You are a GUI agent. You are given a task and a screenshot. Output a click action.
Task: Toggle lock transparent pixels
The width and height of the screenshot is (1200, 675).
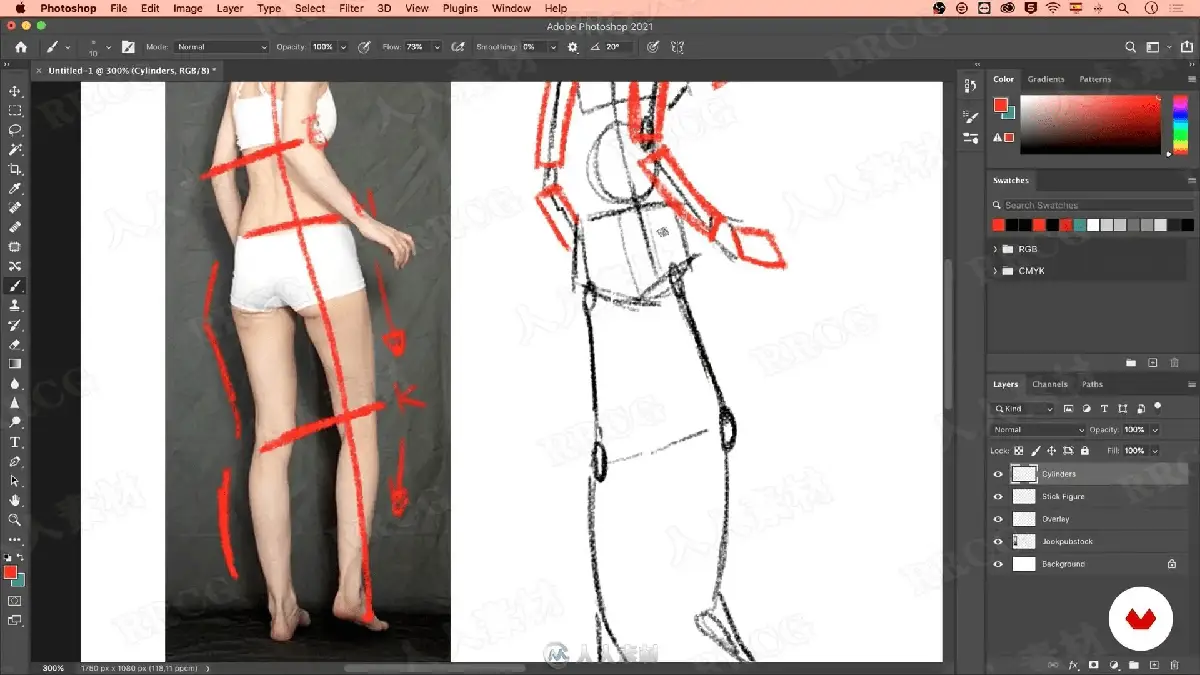[x=1019, y=451]
